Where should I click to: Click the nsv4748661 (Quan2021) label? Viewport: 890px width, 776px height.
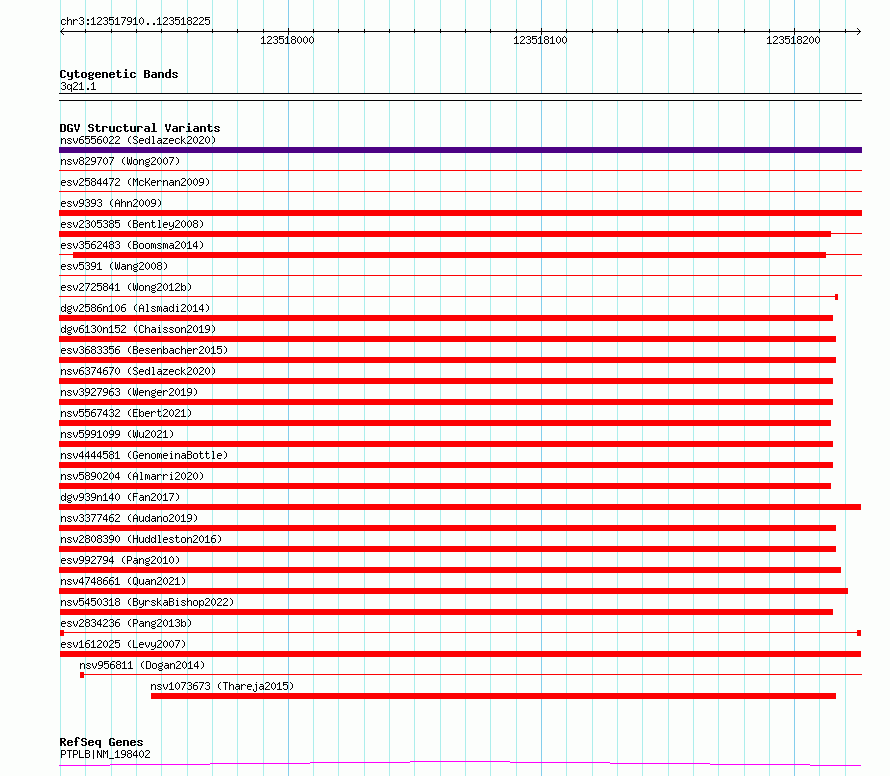pos(123,581)
